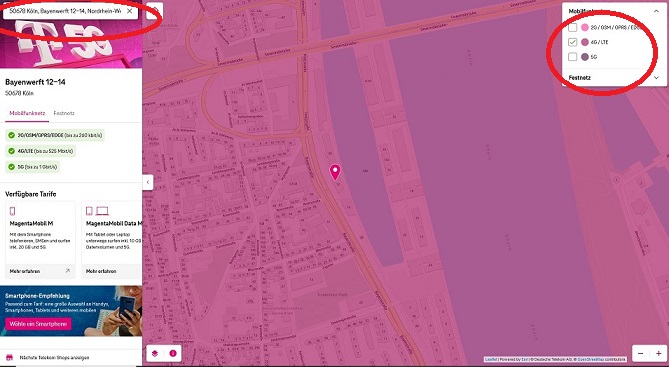Expand the Festnetz legend section

click(656, 78)
